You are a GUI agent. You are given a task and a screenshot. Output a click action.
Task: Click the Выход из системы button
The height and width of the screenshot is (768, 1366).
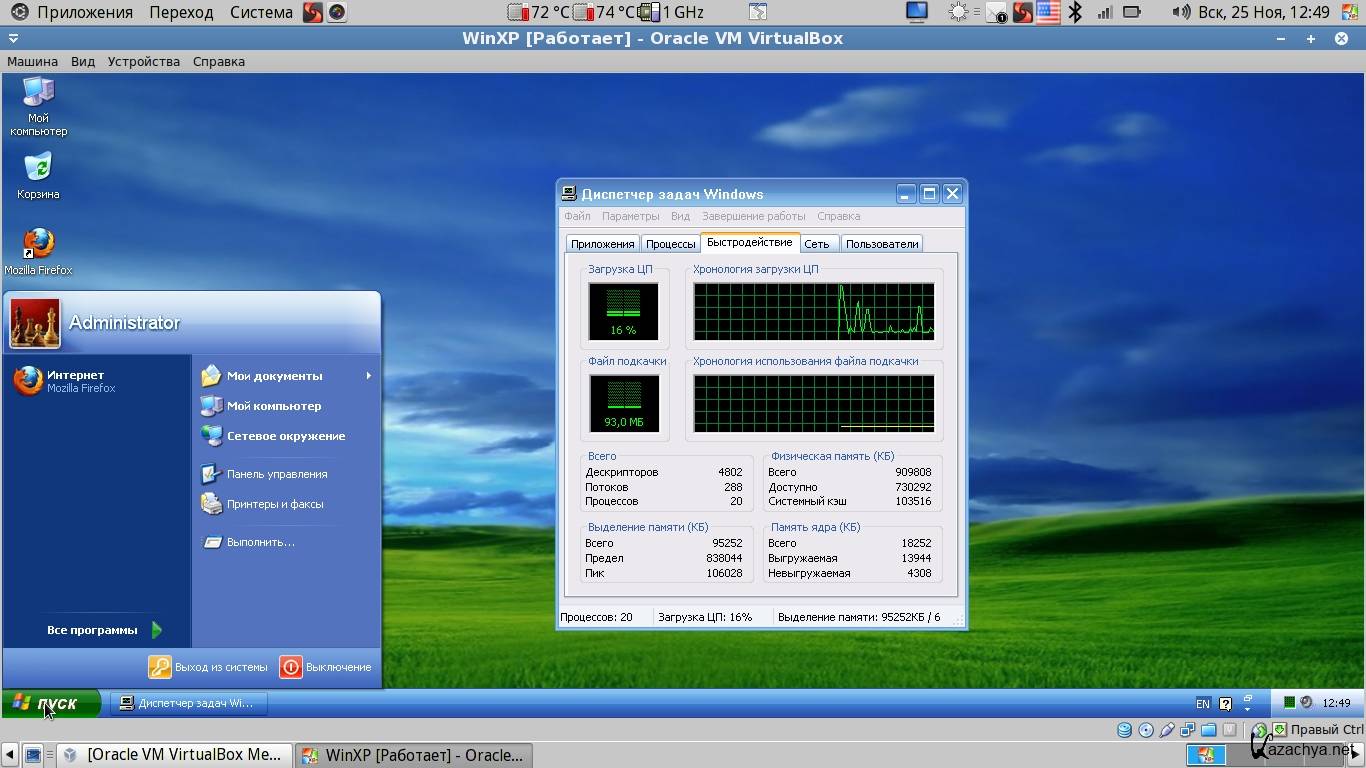click(208, 667)
